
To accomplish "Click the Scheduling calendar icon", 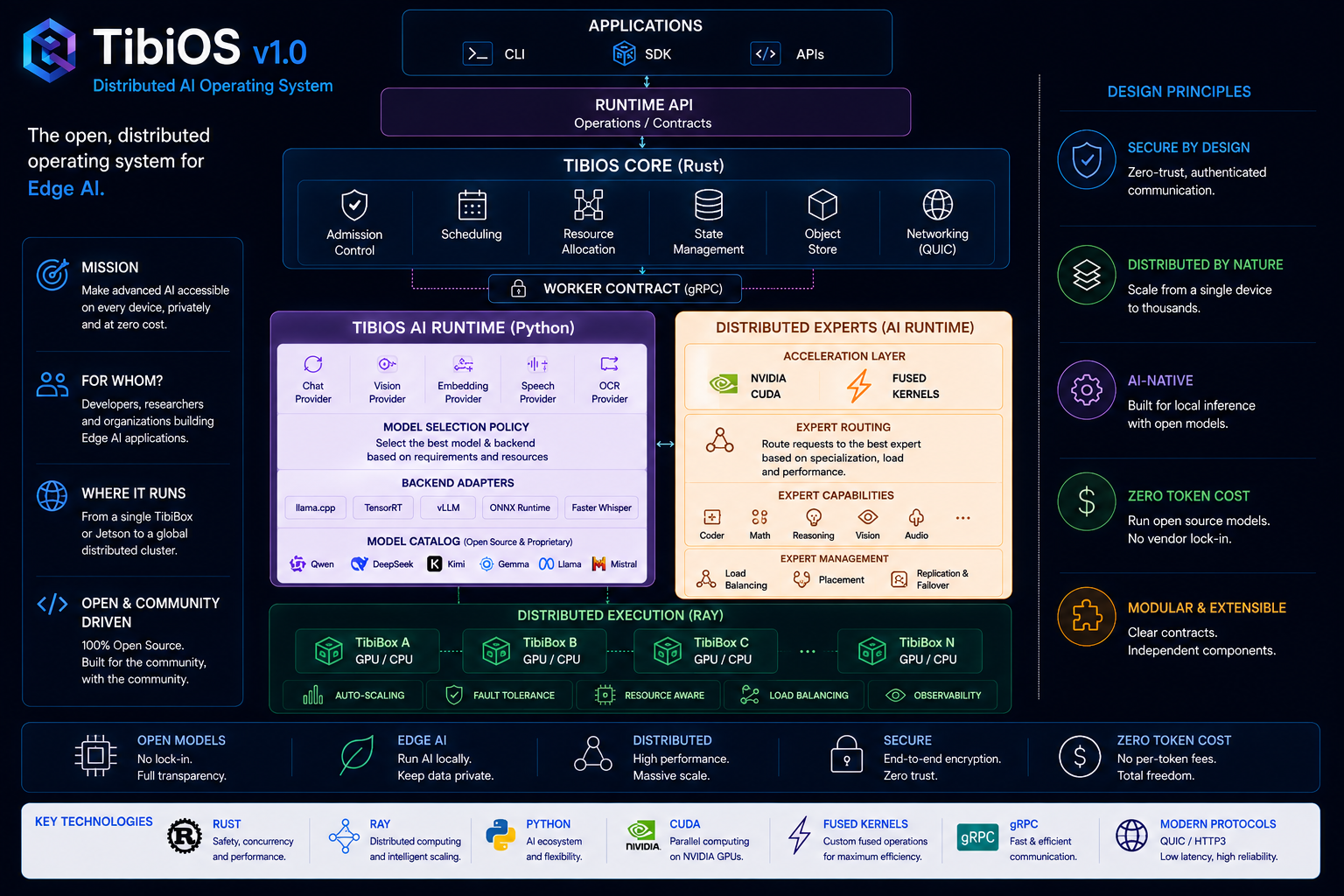I will coord(472,206).
